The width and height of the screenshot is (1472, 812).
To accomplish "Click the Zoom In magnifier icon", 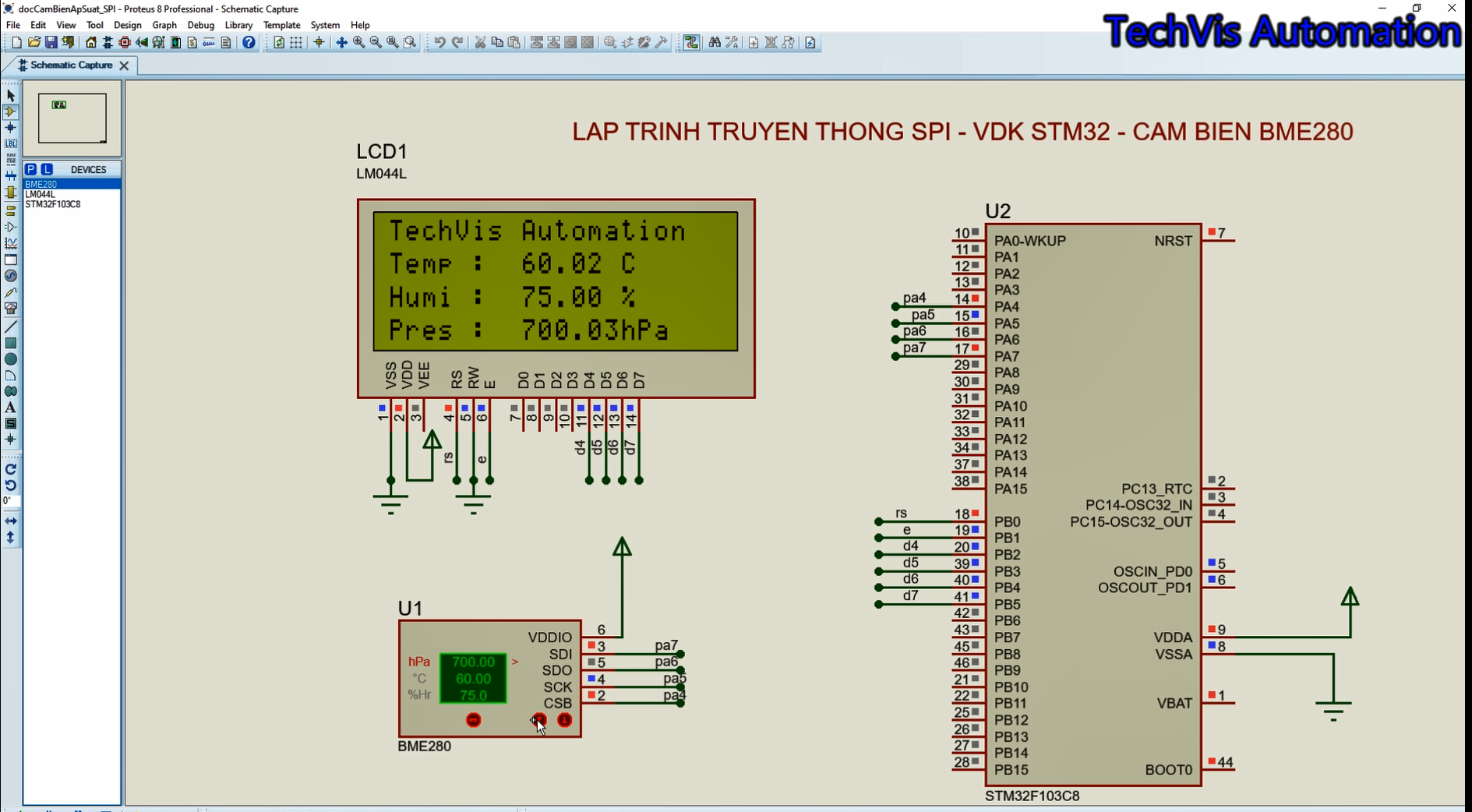I will (359, 43).
